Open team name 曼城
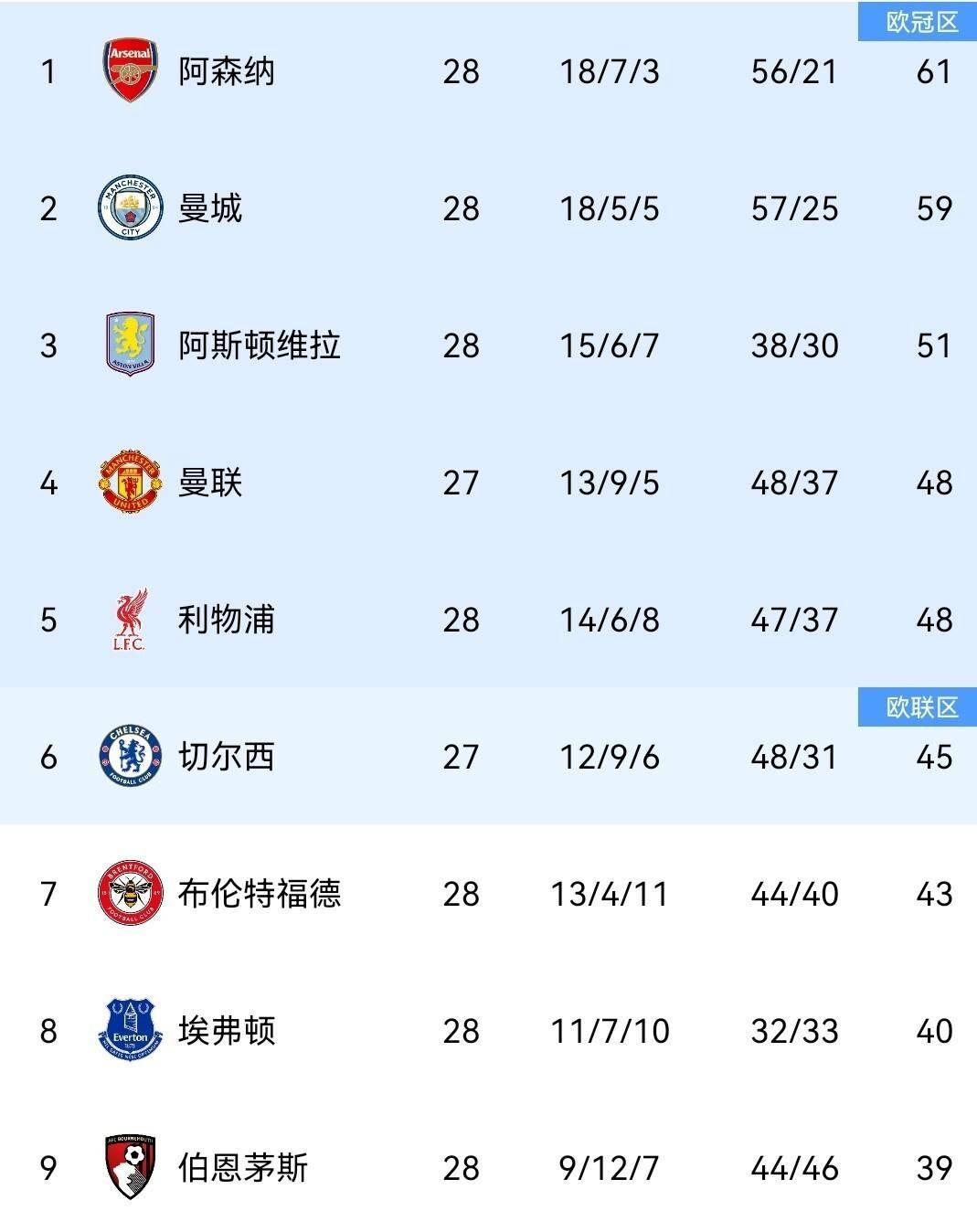This screenshot has height=1232, width=977. (x=210, y=208)
